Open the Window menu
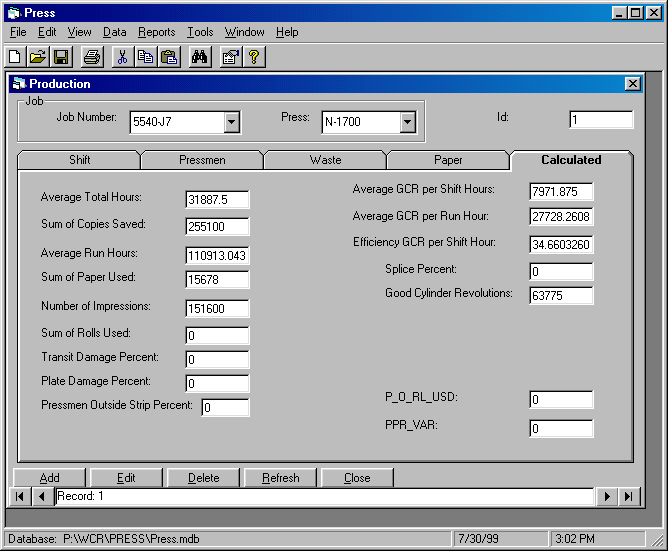The width and height of the screenshot is (668, 551). (x=245, y=32)
